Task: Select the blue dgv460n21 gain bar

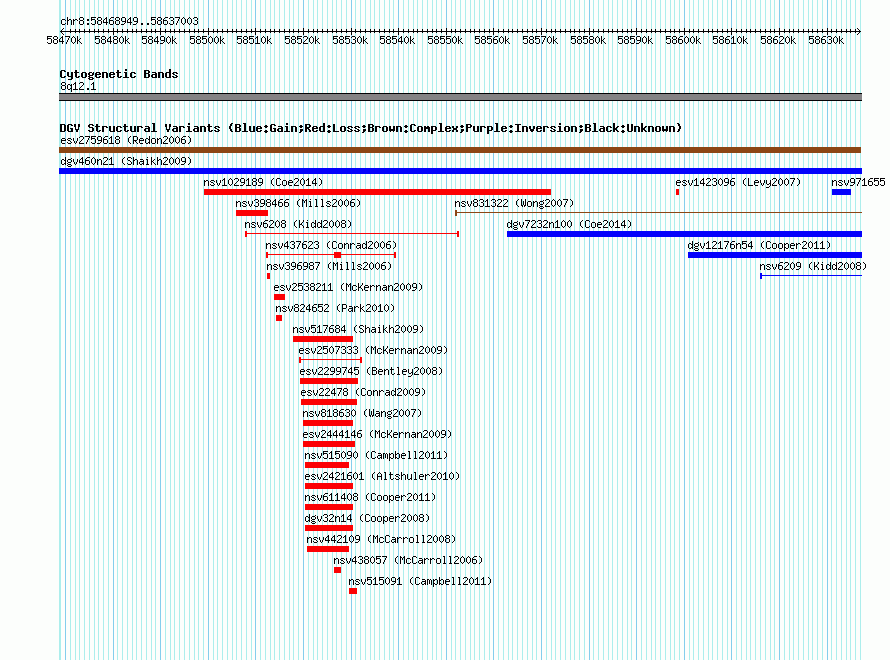Action: (x=460, y=171)
